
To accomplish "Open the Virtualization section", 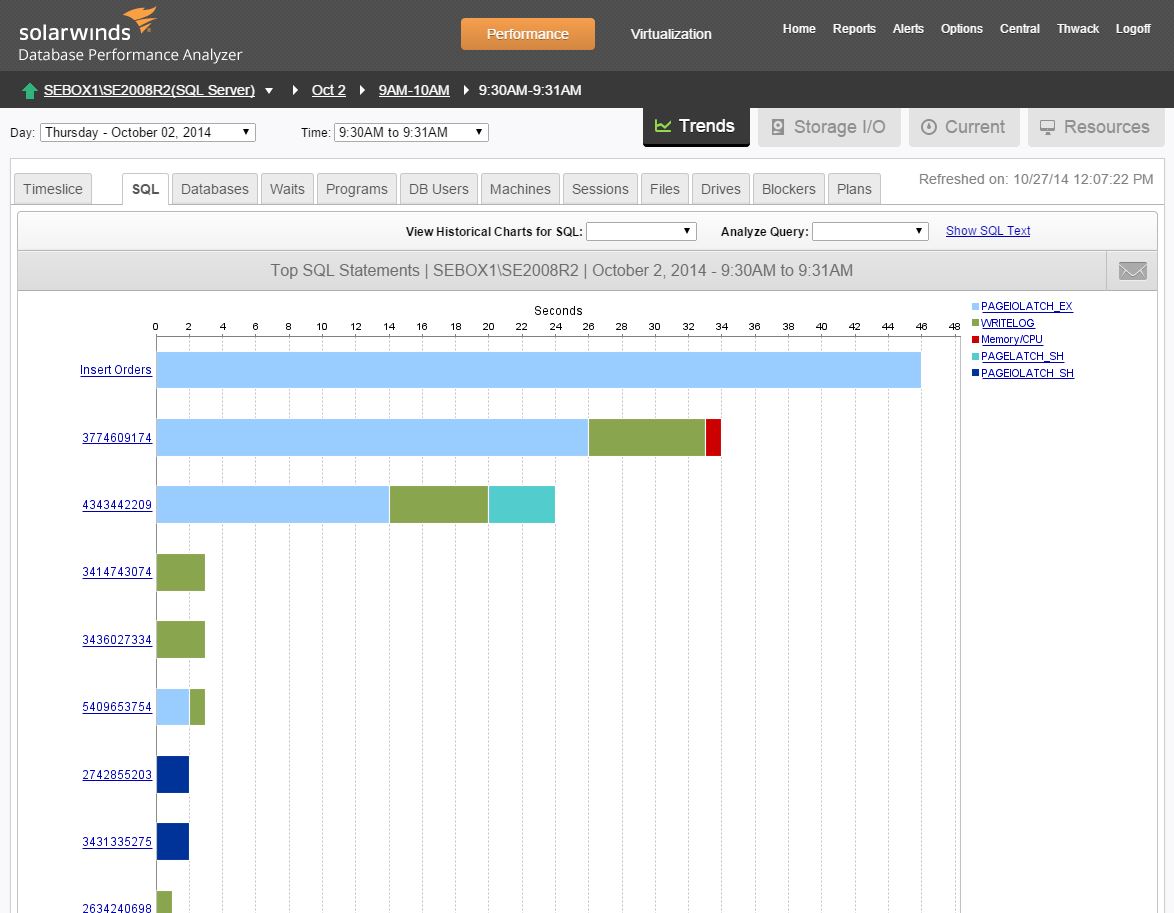I will coord(671,34).
